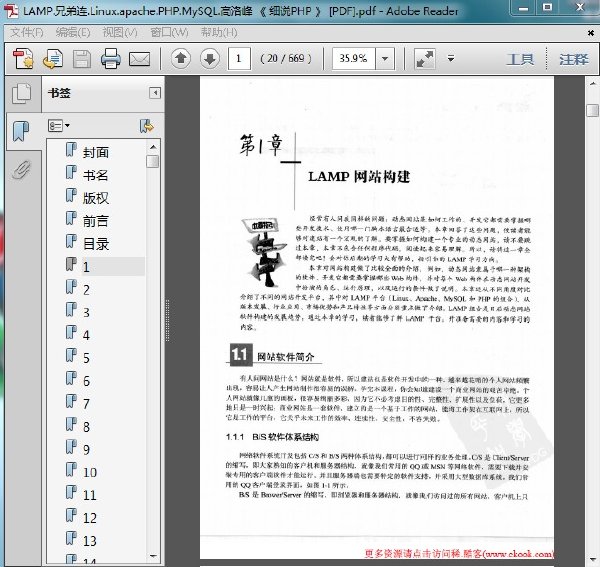Image resolution: width=600 pixels, height=567 pixels.
Task: Click the bookmarks list scrollbar thumb
Action: [x=153, y=161]
